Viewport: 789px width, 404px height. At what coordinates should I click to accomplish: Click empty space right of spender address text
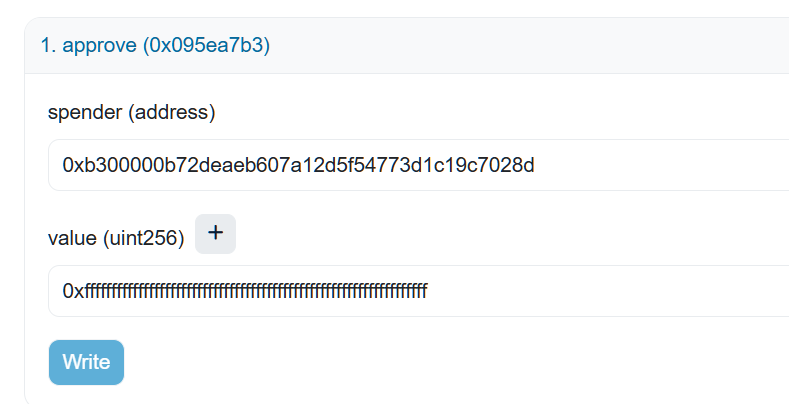tap(660, 165)
